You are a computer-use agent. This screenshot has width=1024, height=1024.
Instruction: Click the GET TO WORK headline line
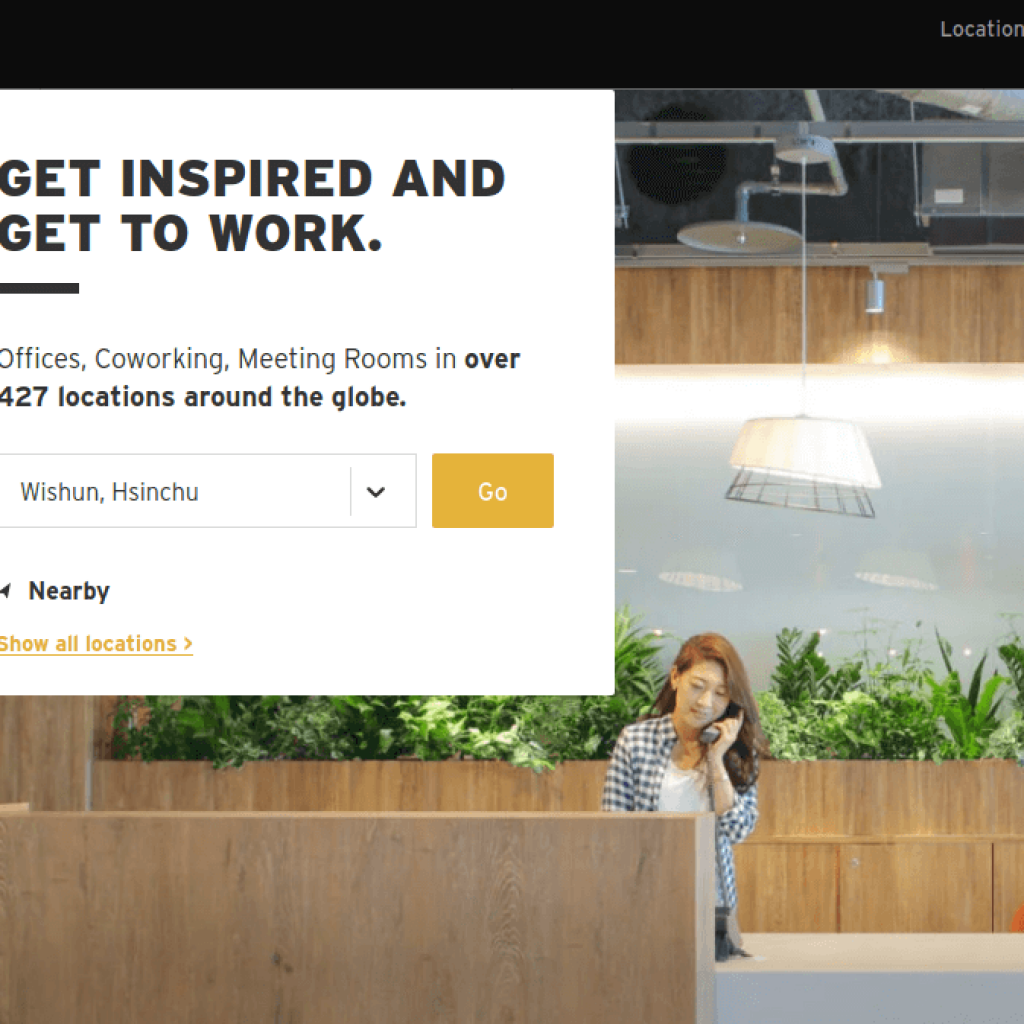191,233
